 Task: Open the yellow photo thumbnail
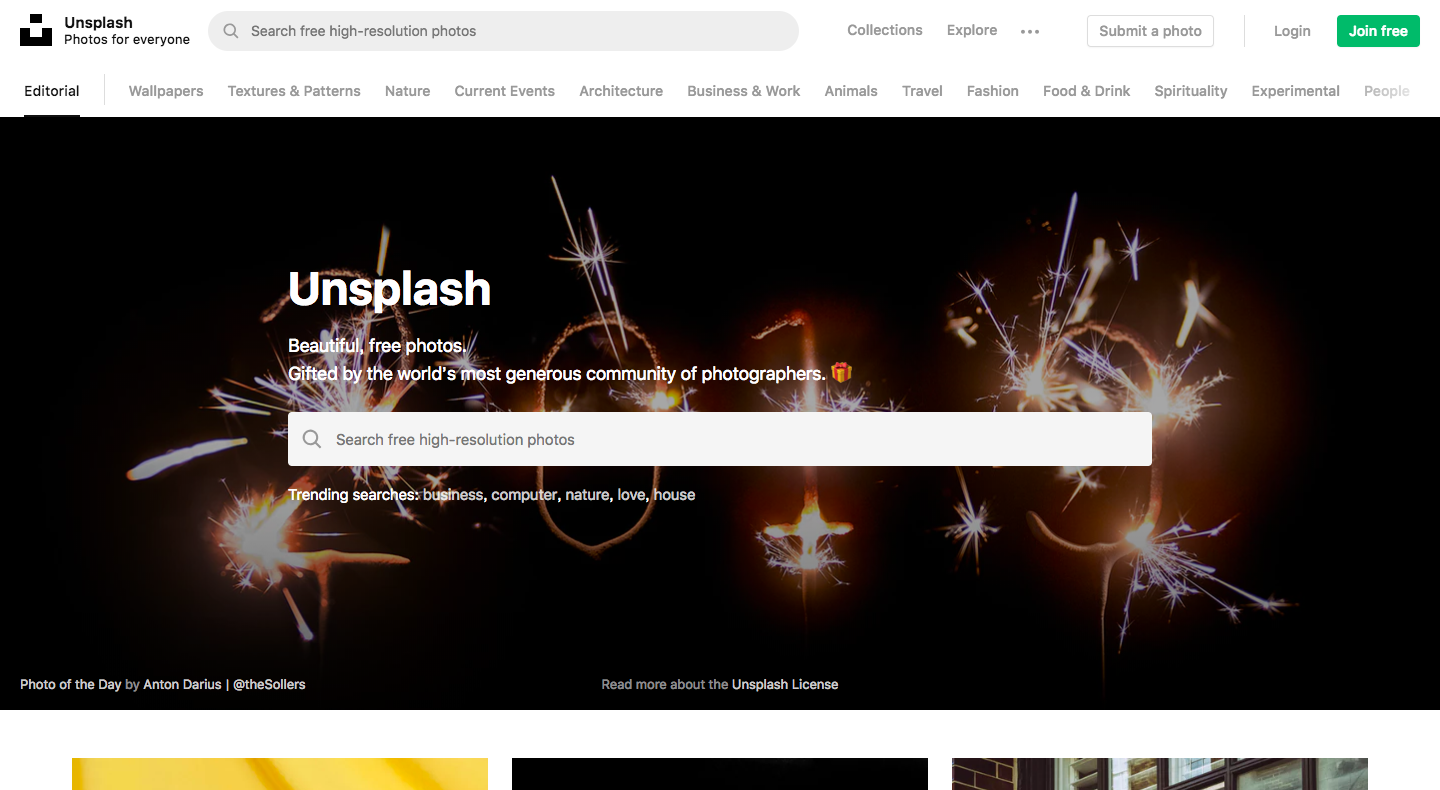[280, 774]
